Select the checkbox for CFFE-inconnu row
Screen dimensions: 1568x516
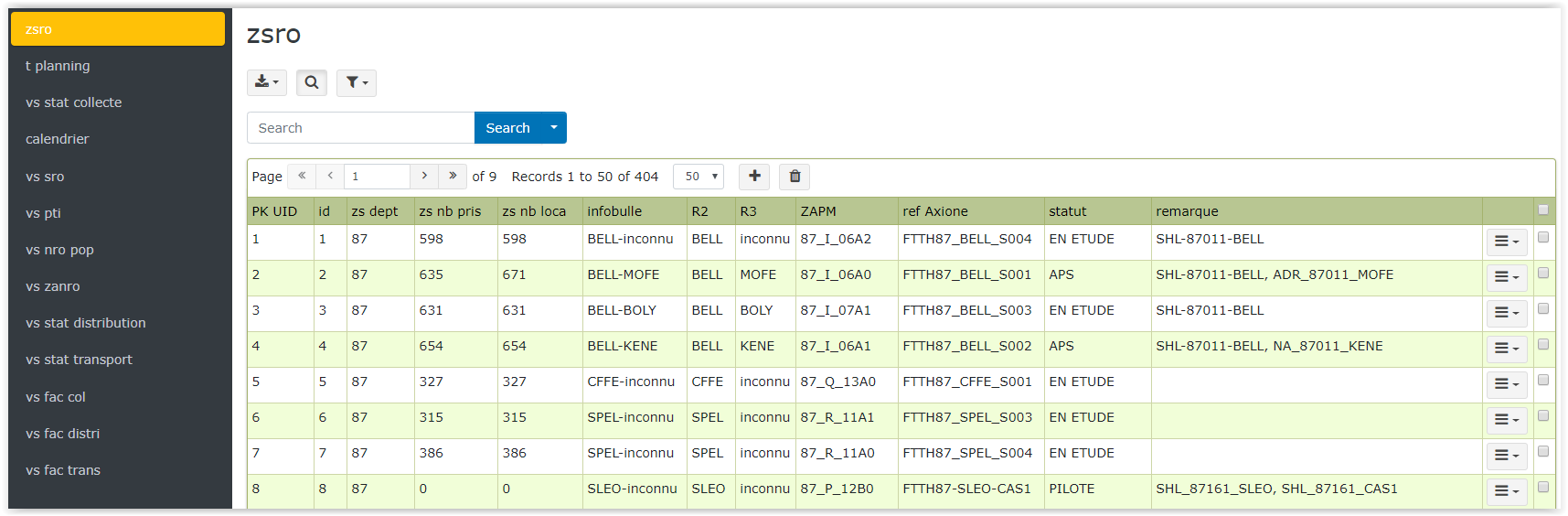pos(1543,380)
